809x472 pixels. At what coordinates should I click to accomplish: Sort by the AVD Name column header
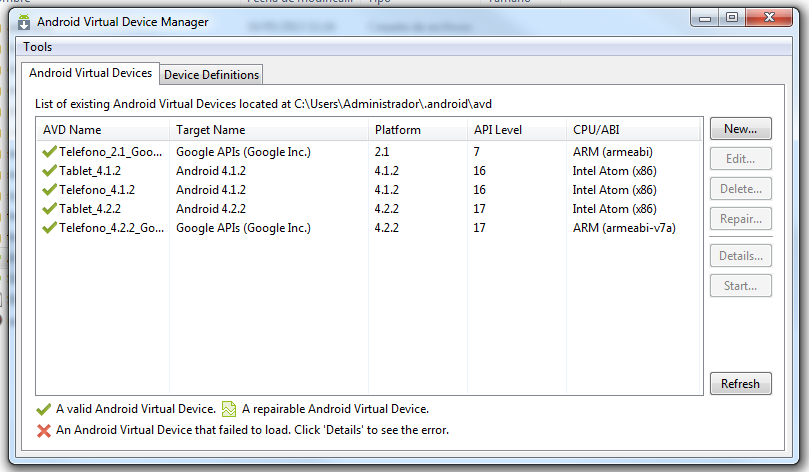coord(103,129)
